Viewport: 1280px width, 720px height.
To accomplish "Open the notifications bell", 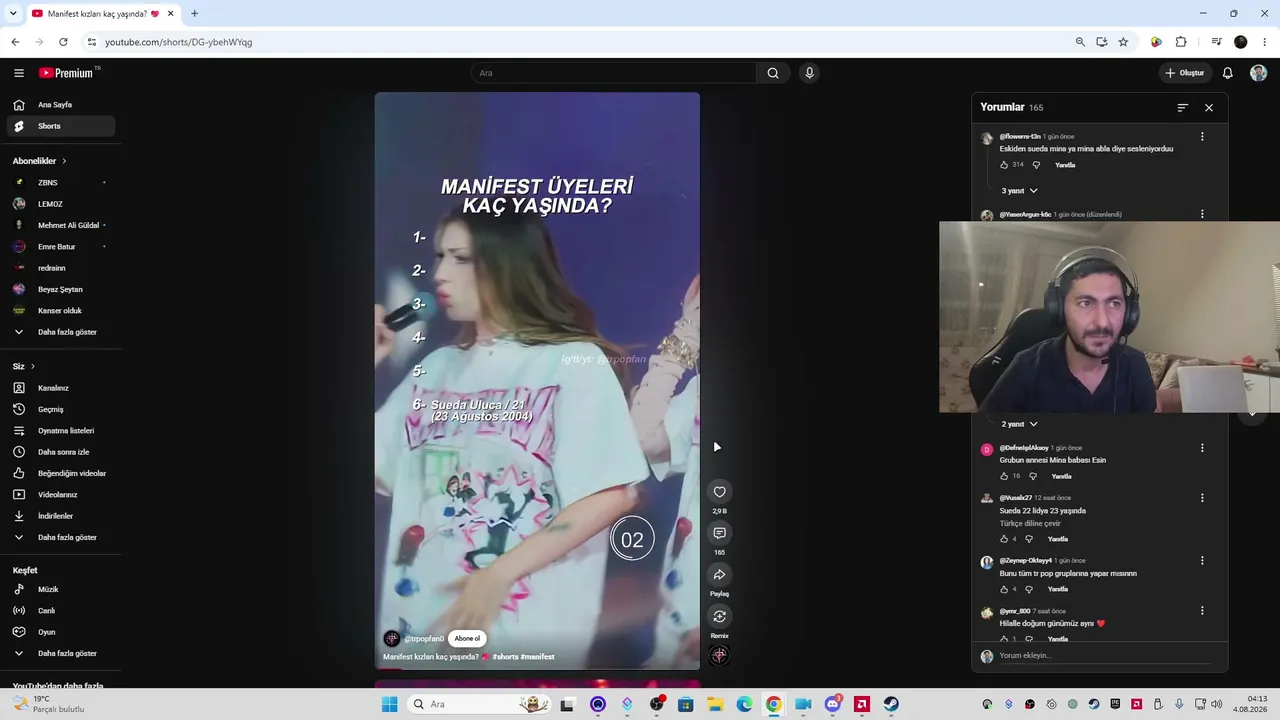I will click(1228, 73).
